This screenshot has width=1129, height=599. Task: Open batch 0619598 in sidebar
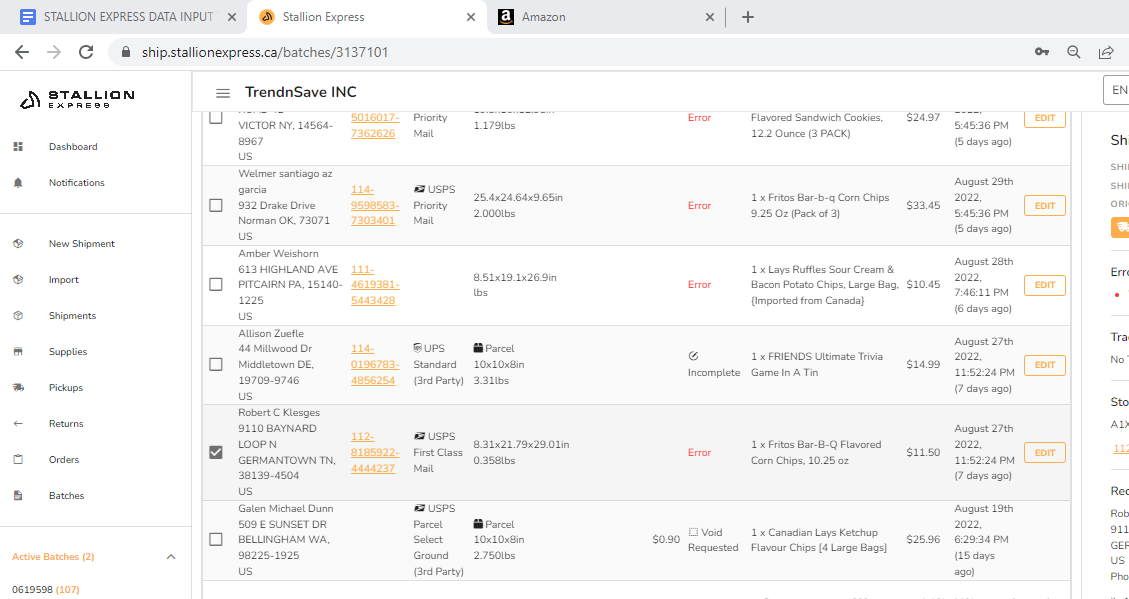[x=31, y=590]
